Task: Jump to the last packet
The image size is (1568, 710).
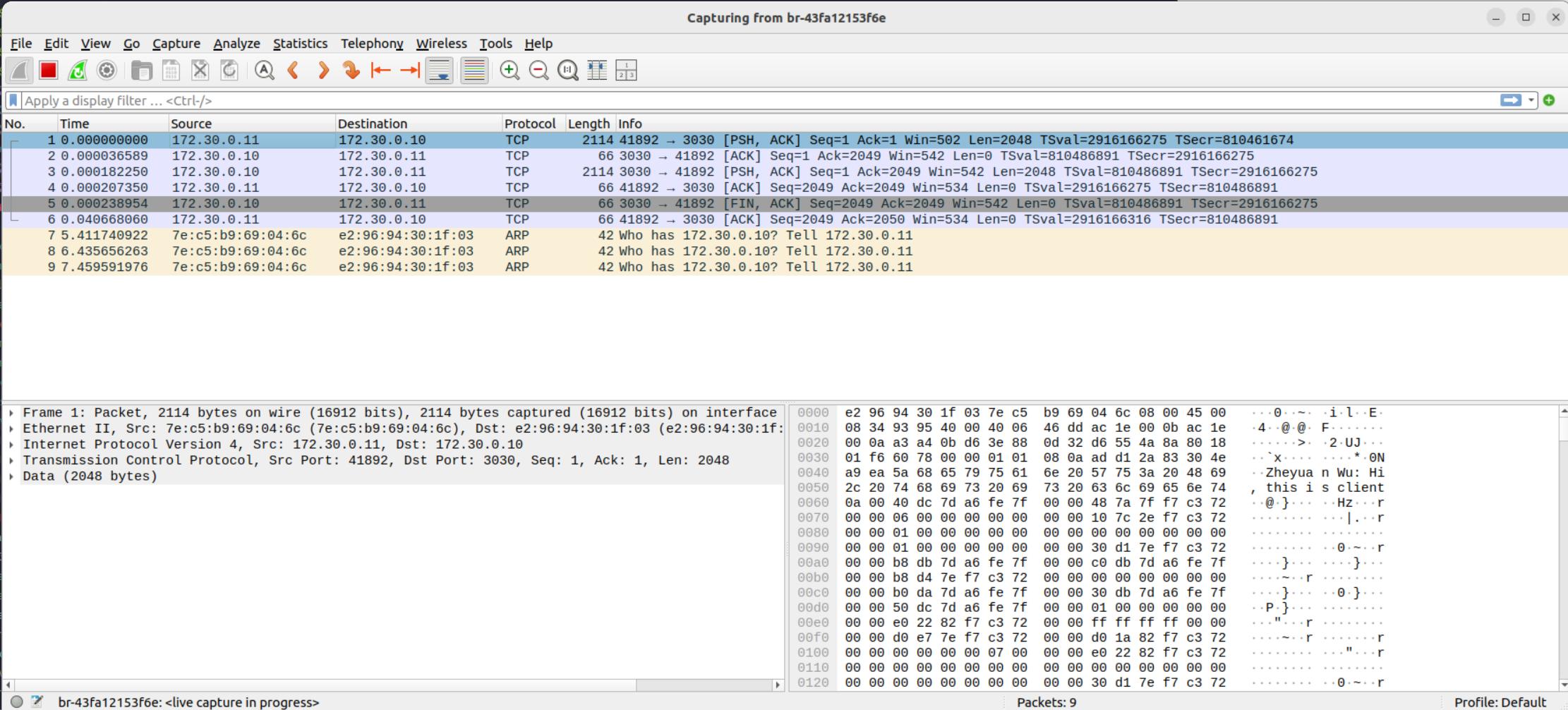Action: click(410, 71)
